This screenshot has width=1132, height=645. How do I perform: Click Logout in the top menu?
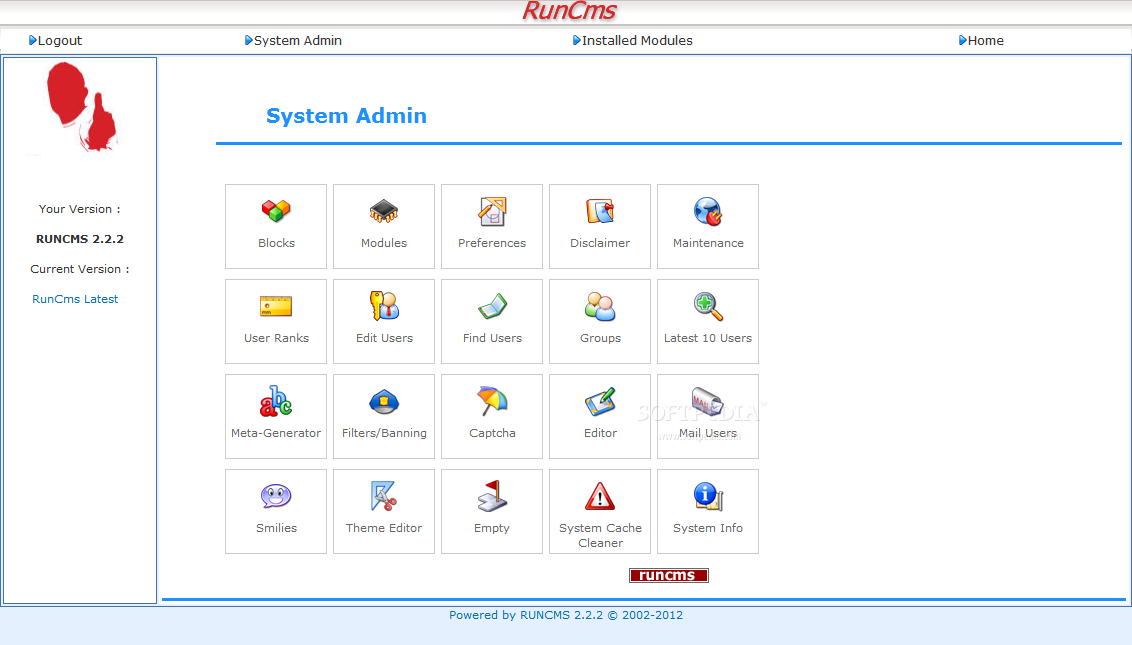click(59, 41)
